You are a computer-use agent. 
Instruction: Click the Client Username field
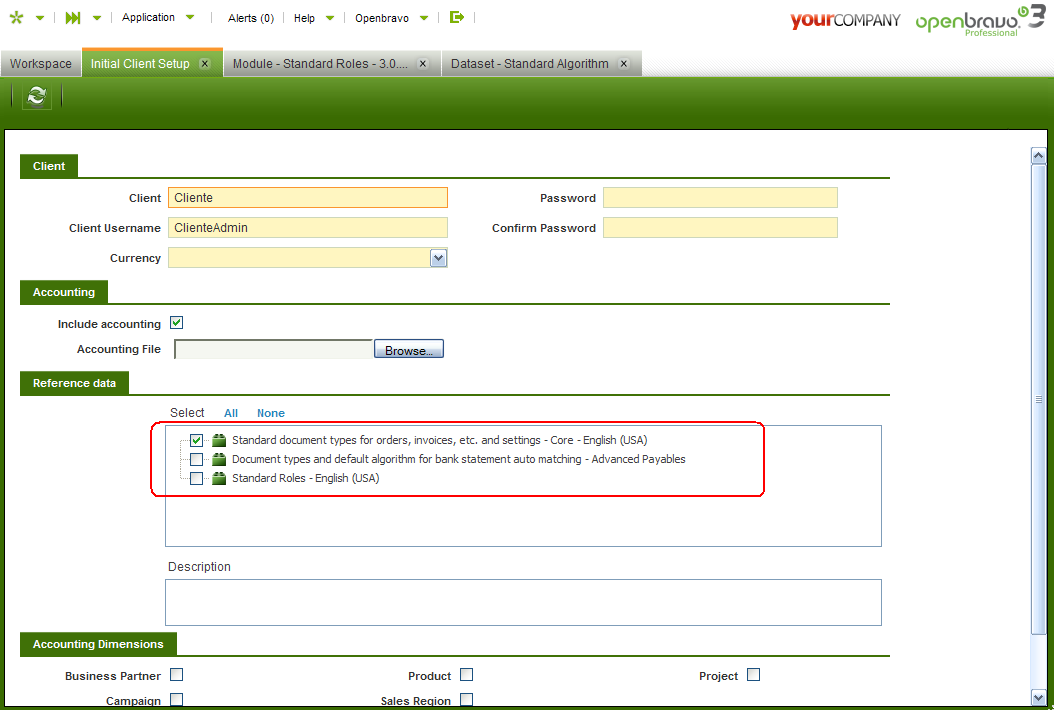coord(308,227)
